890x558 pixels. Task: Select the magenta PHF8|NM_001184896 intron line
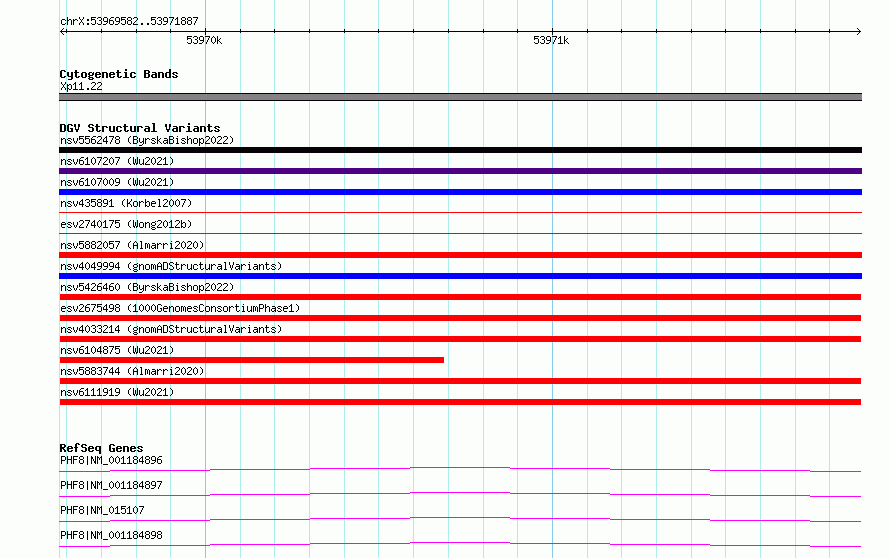(460, 469)
